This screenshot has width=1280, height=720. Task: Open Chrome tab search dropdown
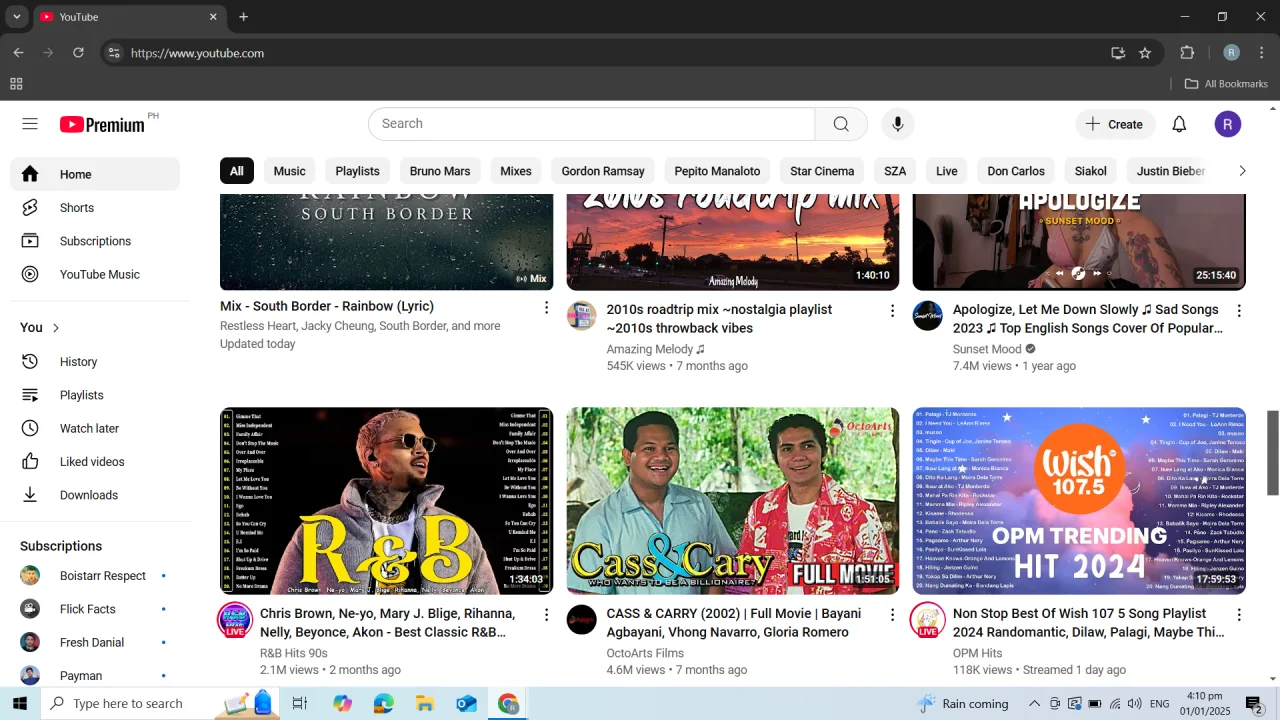point(16,17)
